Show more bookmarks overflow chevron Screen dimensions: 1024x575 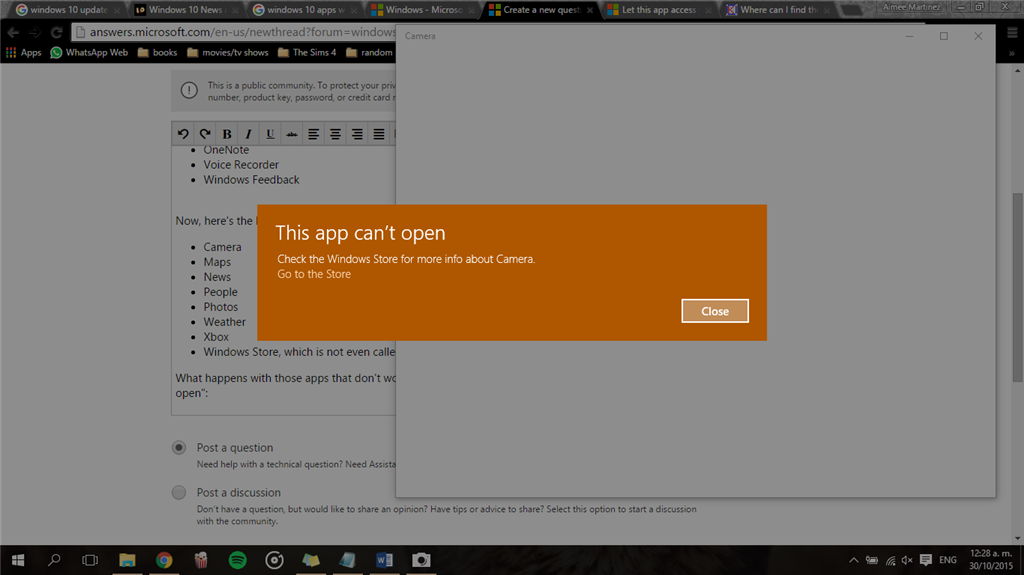pos(1012,53)
